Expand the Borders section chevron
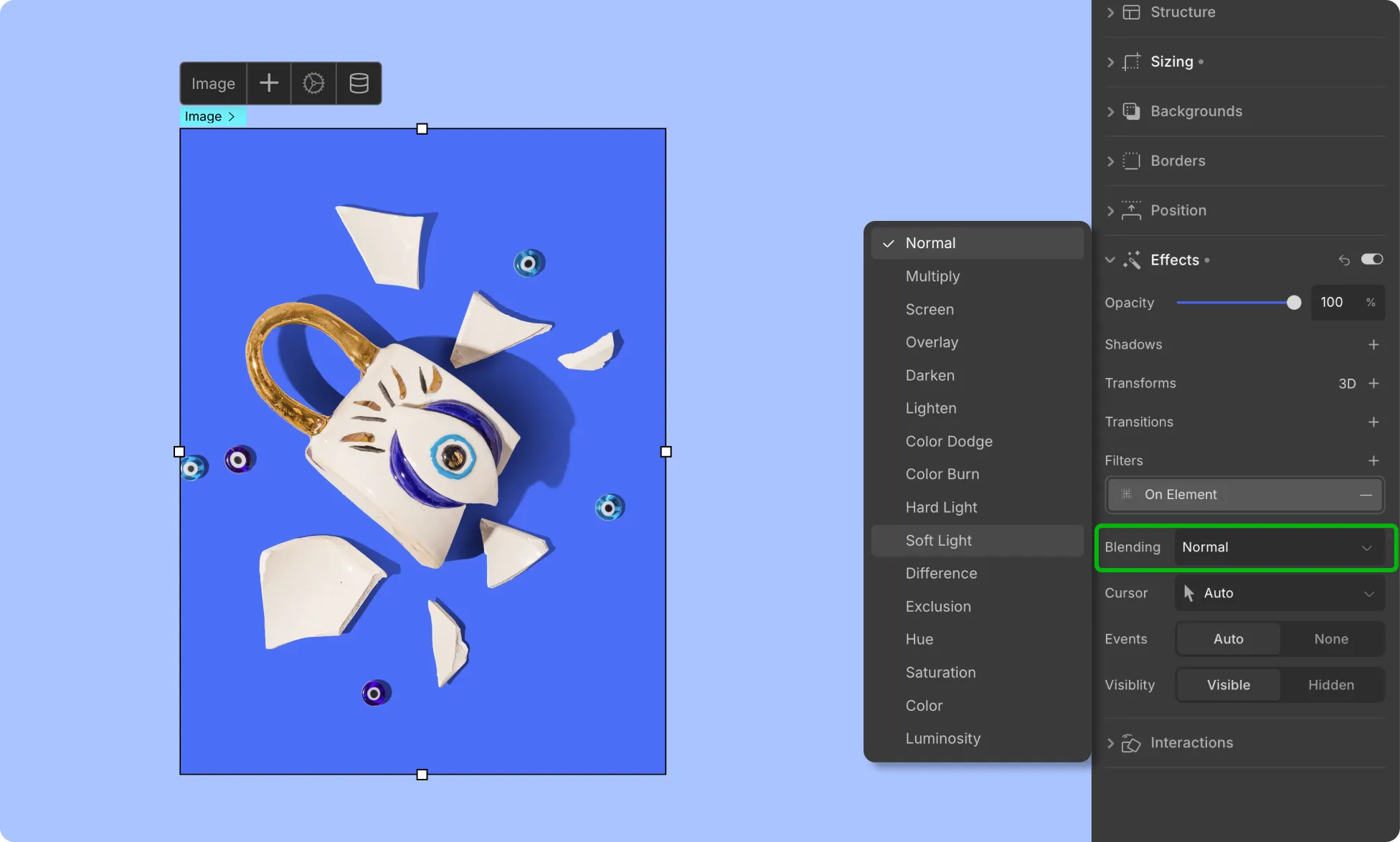This screenshot has height=842, width=1400. (1110, 161)
